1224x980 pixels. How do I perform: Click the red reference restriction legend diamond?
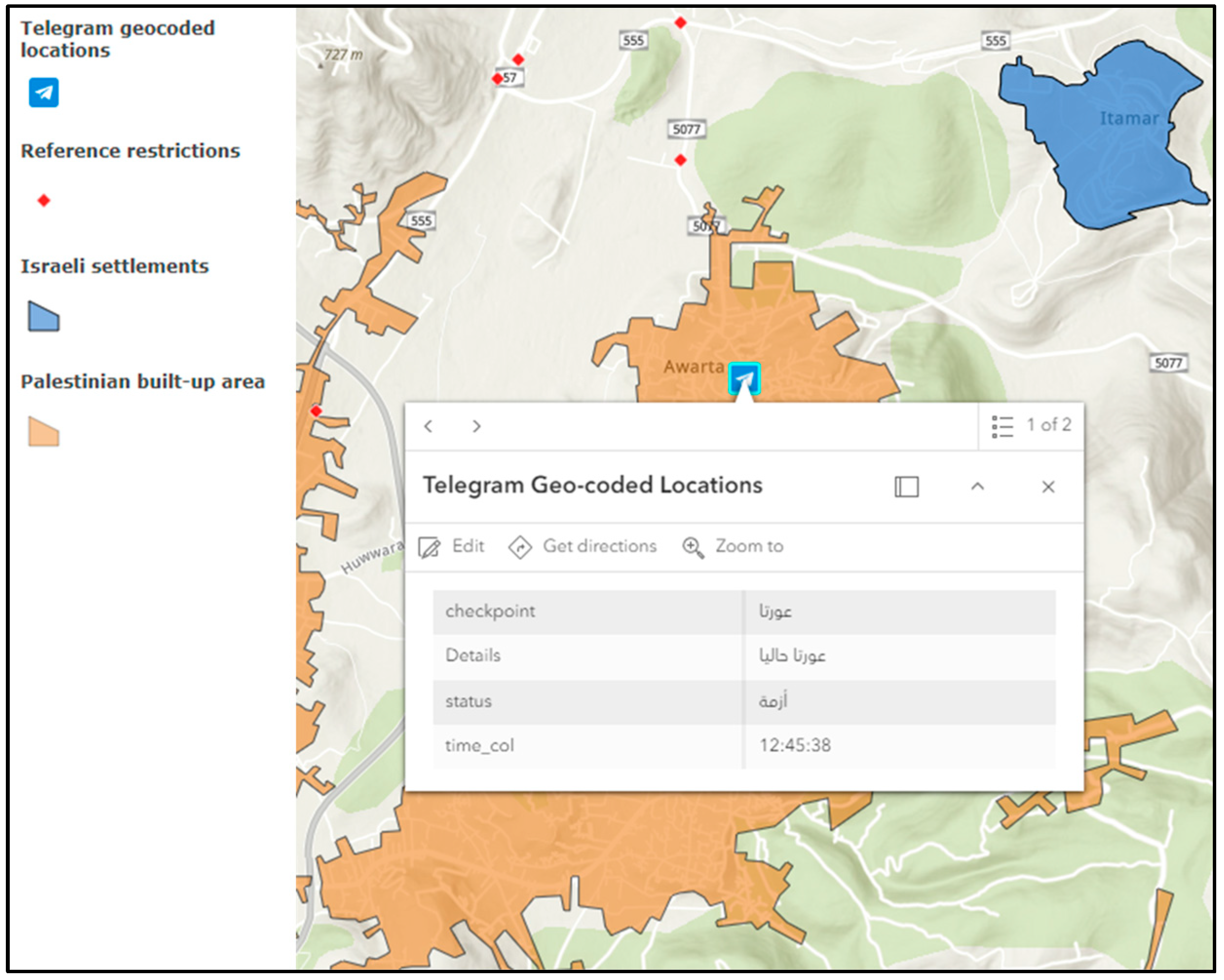(x=44, y=200)
